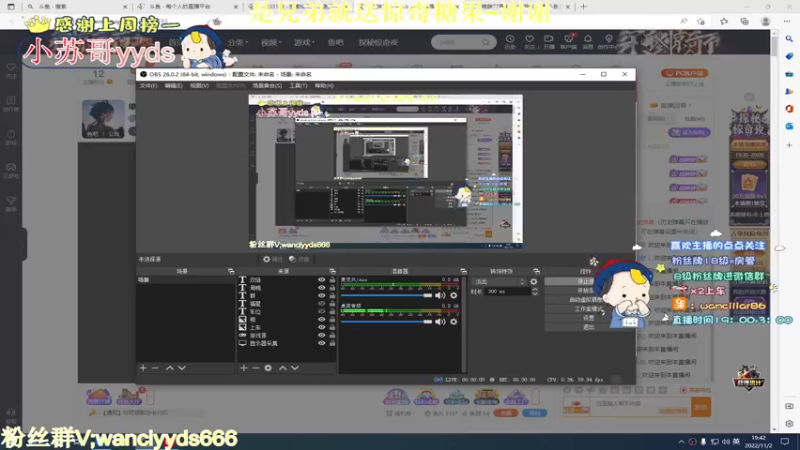Open Edge sidebar search icon
Screen dimensions: 800x450
pos(789,39)
